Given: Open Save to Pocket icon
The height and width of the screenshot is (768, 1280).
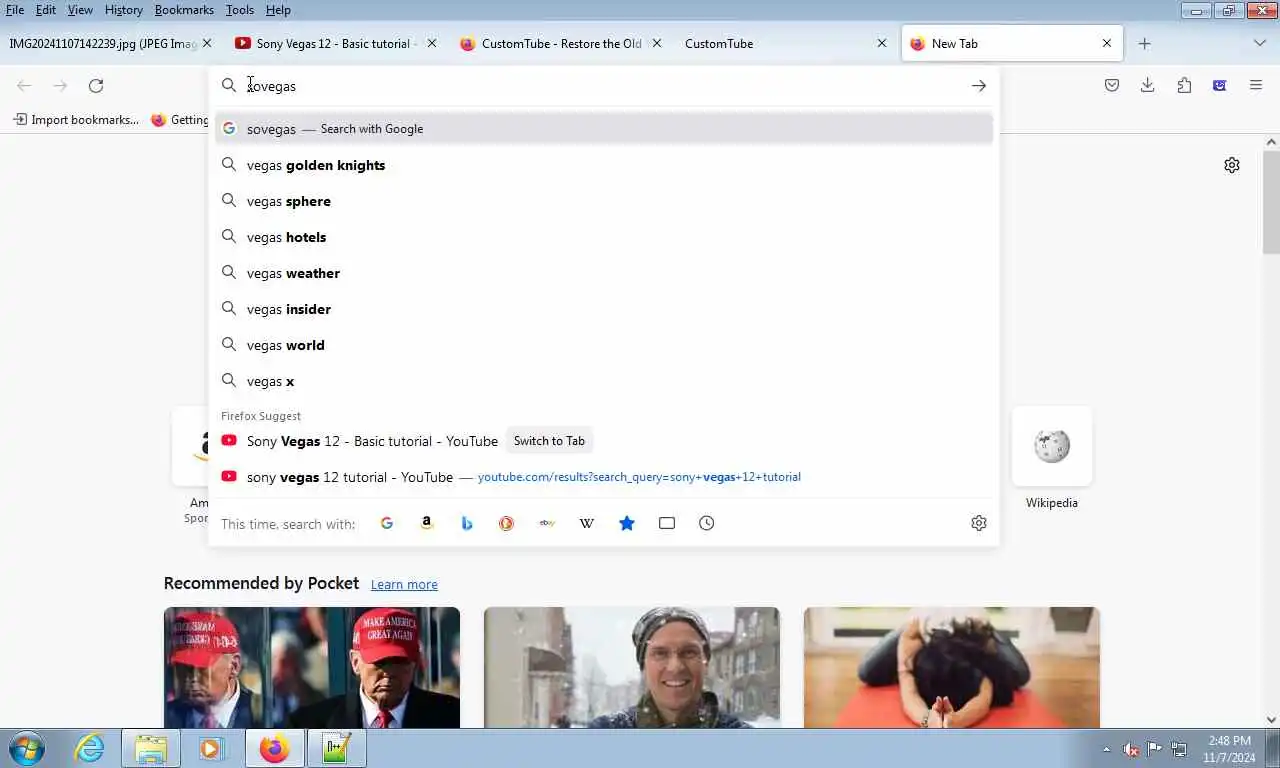Looking at the screenshot, I should click(x=1112, y=86).
